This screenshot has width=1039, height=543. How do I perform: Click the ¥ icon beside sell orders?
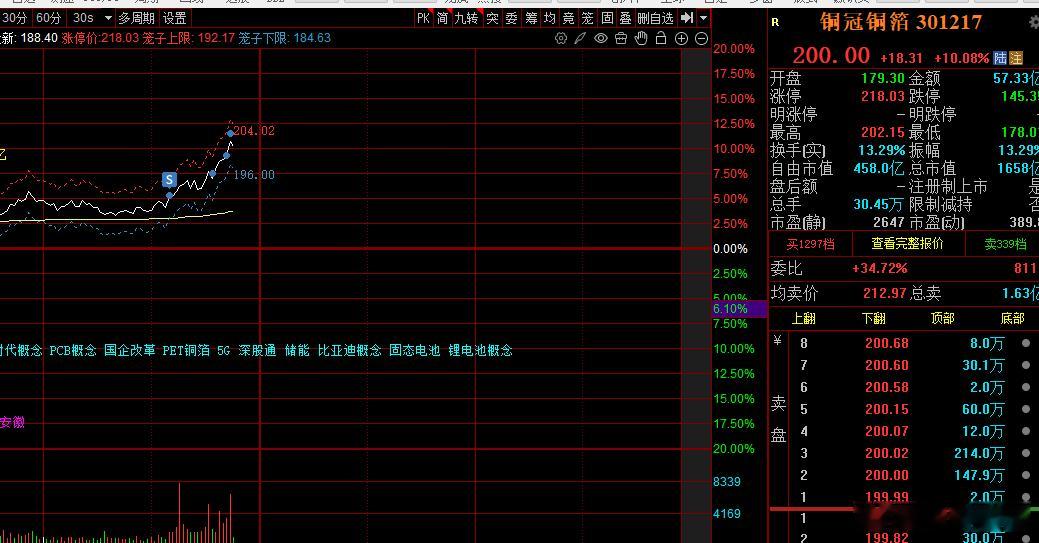(778, 341)
